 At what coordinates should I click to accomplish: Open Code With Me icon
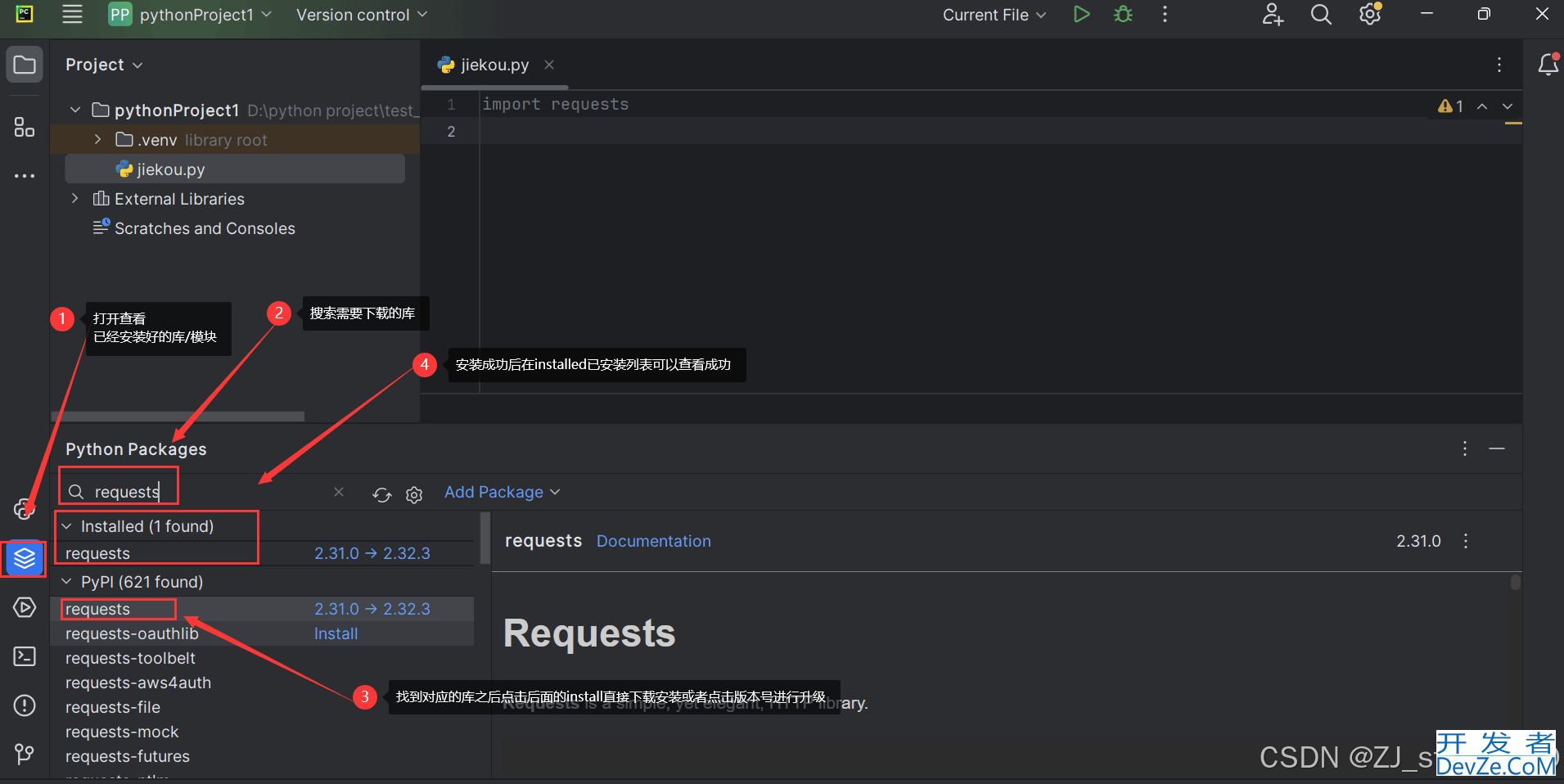tap(1273, 15)
